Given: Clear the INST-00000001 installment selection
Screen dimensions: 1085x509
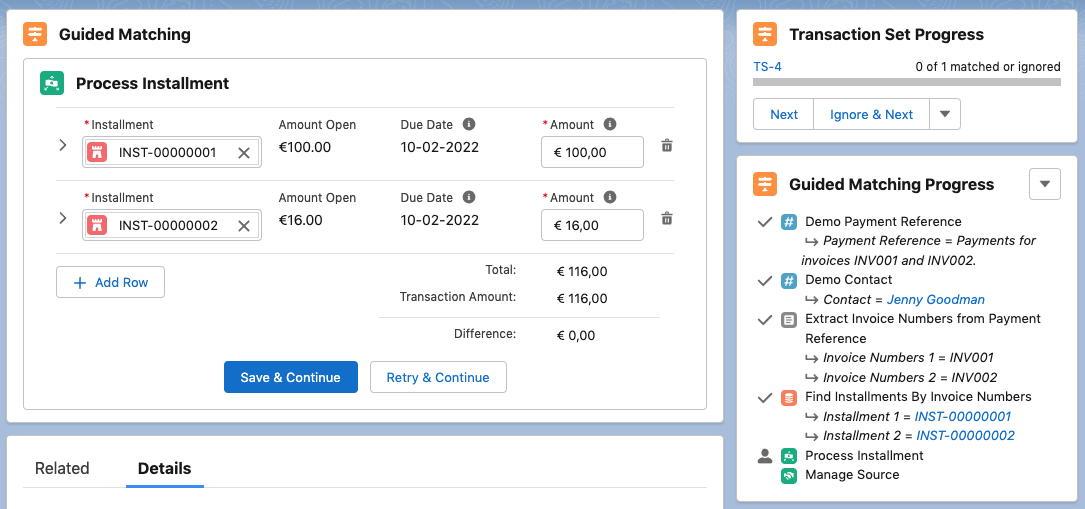Looking at the screenshot, I should (x=244, y=153).
